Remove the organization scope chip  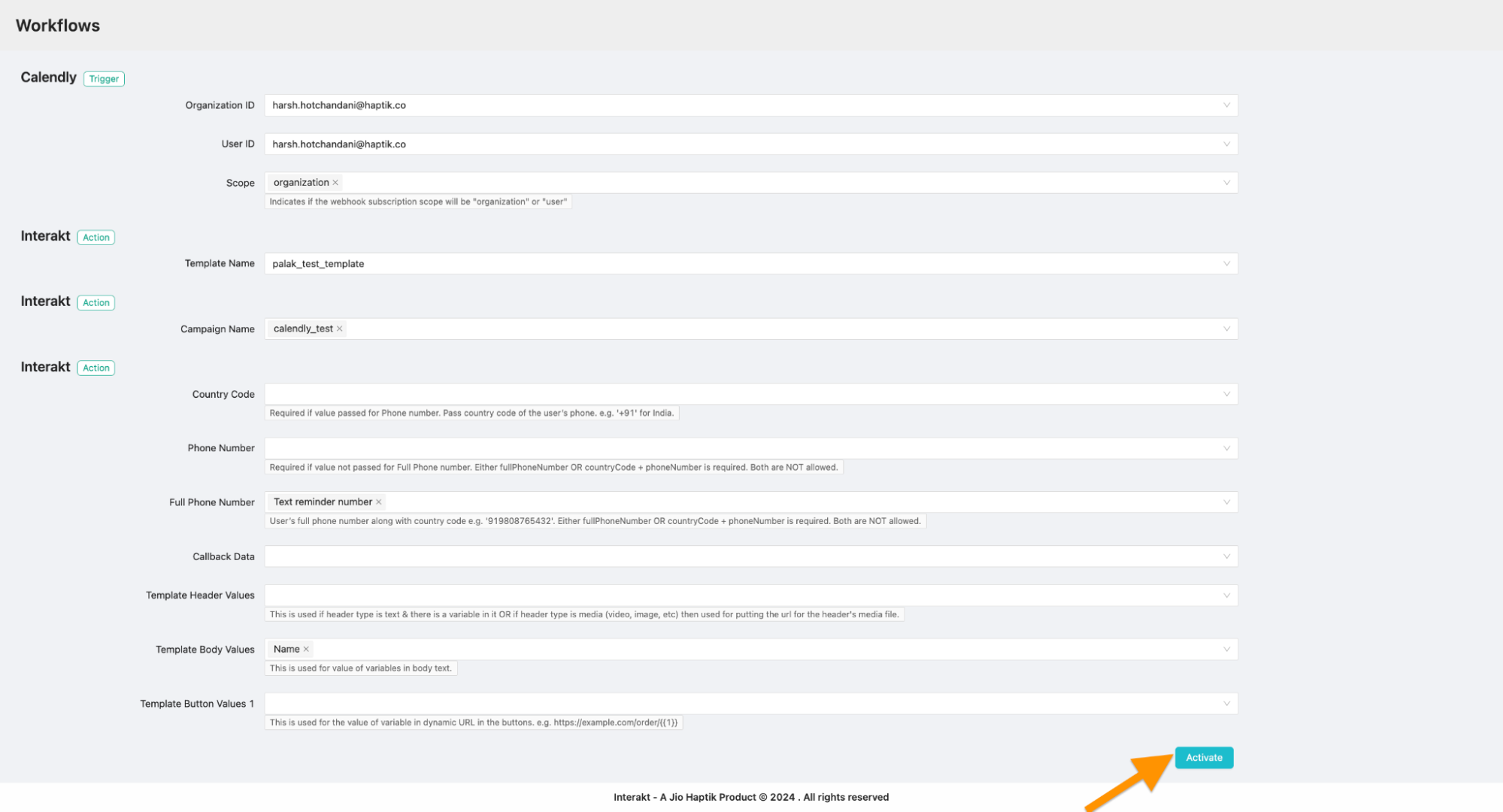[x=335, y=182]
